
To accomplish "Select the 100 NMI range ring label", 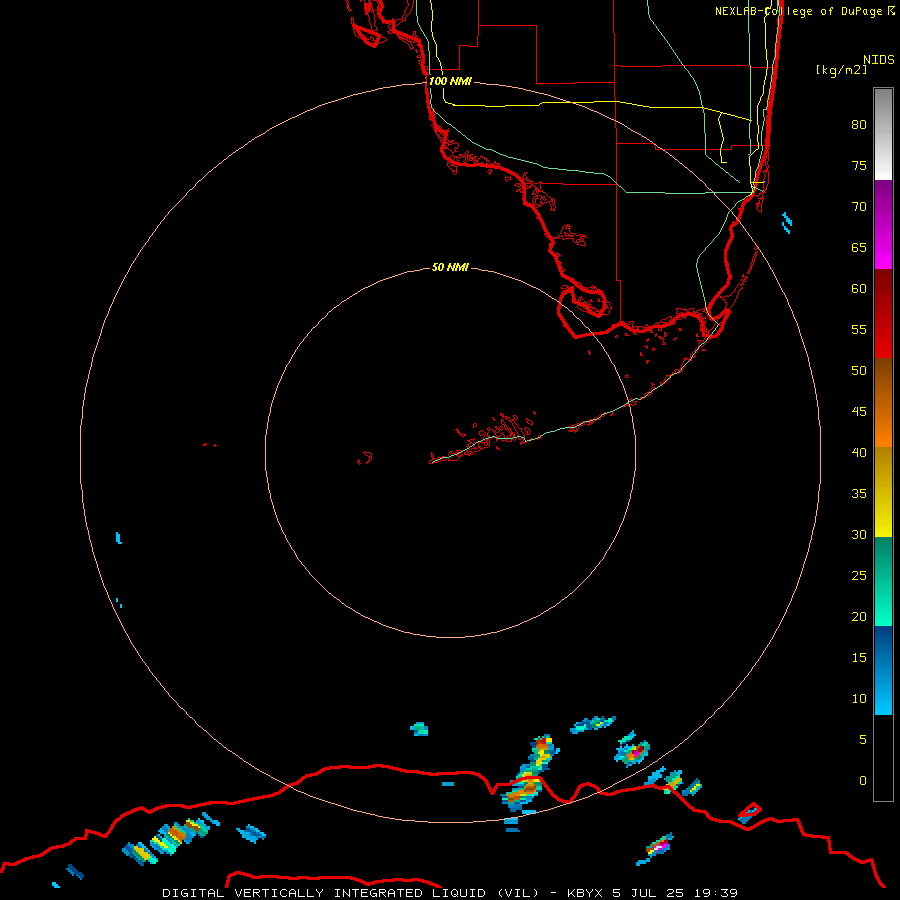I will pos(450,81).
